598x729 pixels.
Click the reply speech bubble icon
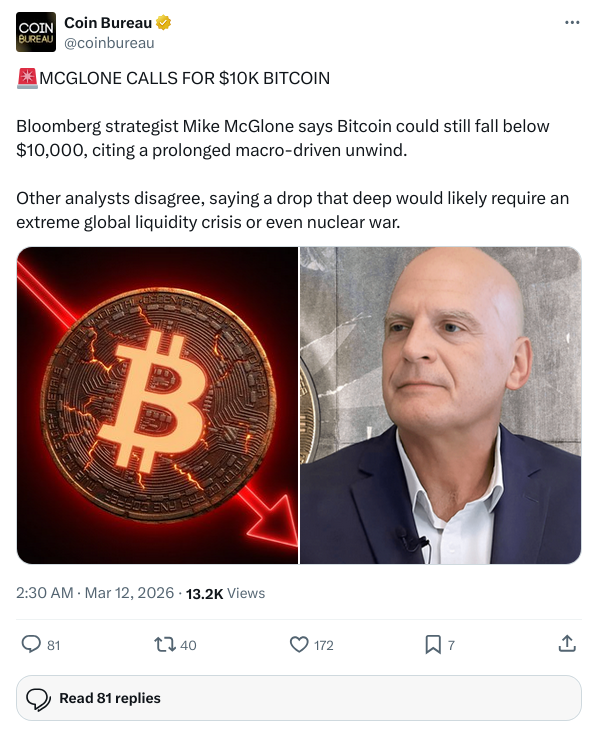coord(31,644)
